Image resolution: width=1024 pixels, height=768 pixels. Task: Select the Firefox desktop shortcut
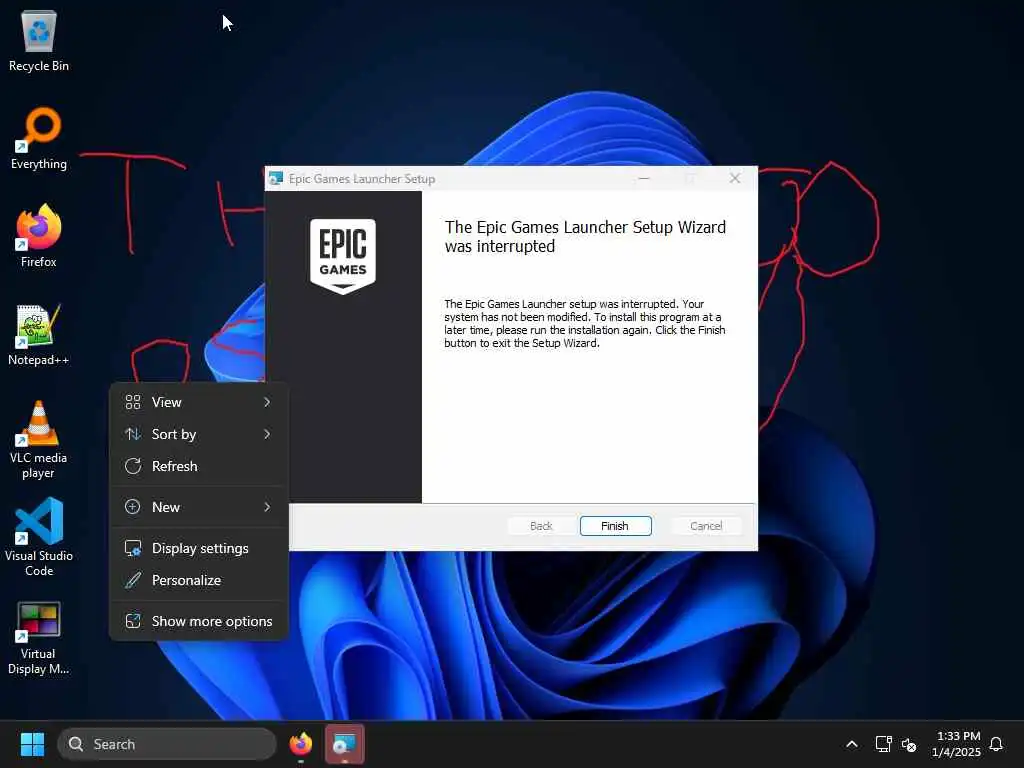click(x=39, y=236)
